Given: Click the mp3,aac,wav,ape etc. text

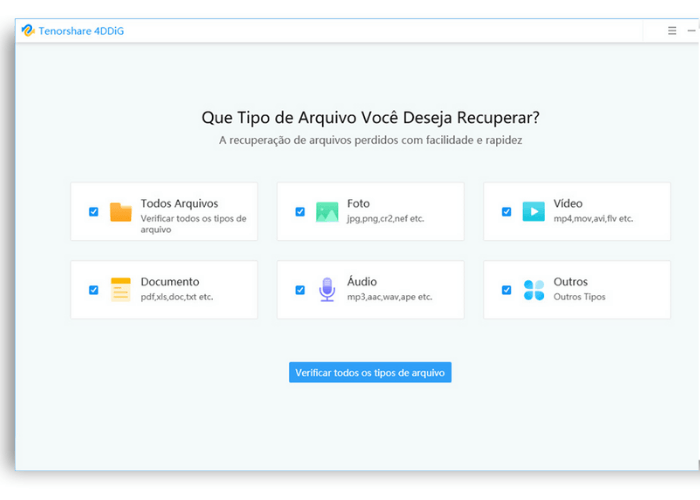Looking at the screenshot, I should [x=390, y=297].
